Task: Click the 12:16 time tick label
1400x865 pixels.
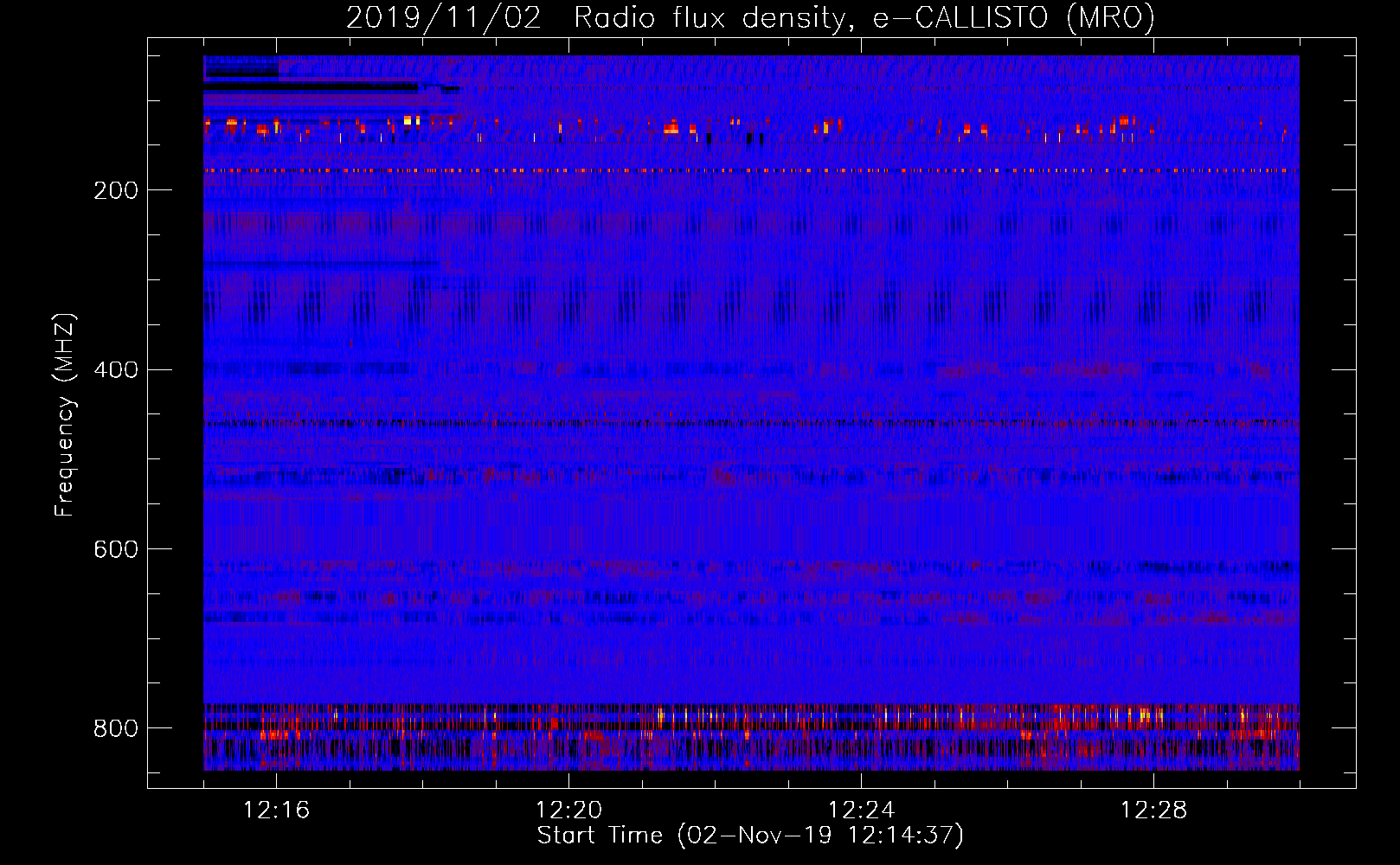Action: [277, 811]
